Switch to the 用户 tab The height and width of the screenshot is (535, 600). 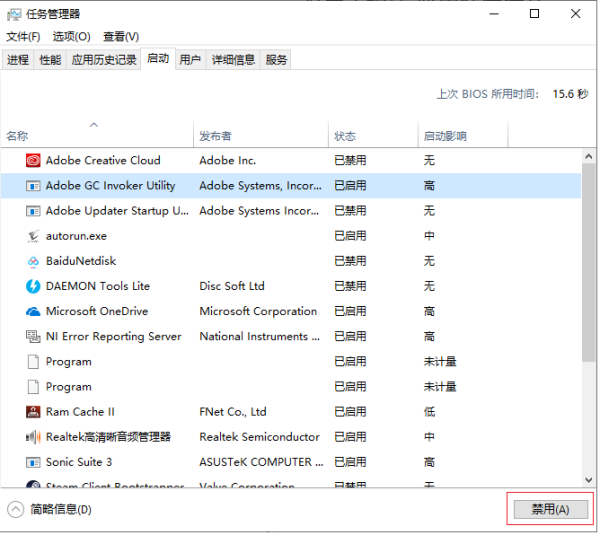190,60
